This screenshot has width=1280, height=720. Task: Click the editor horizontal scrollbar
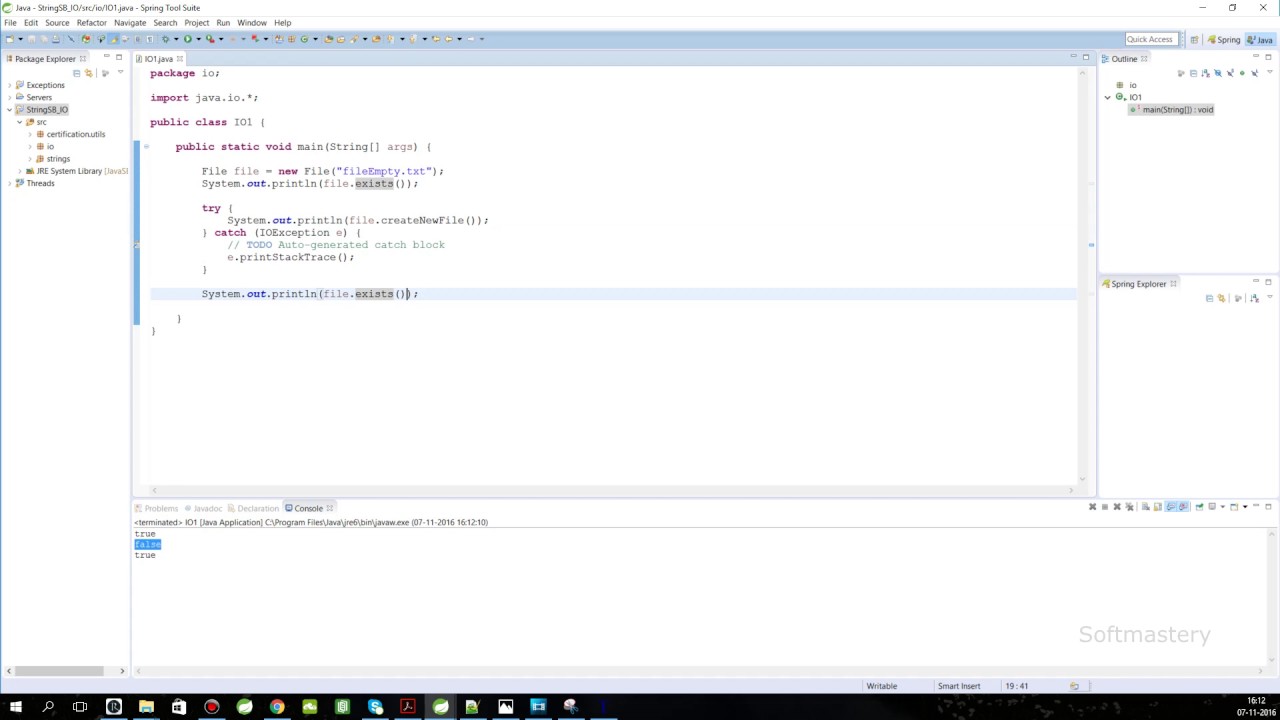click(x=611, y=490)
